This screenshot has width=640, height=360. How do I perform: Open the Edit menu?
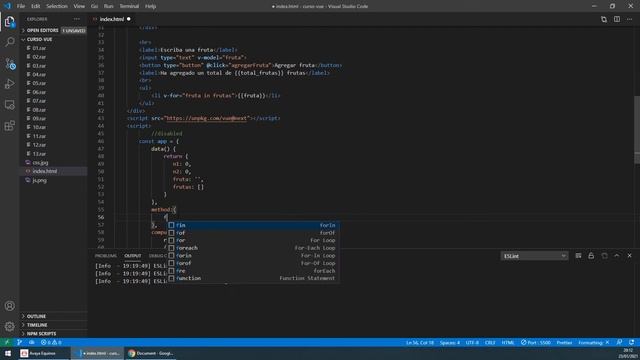point(36,6)
